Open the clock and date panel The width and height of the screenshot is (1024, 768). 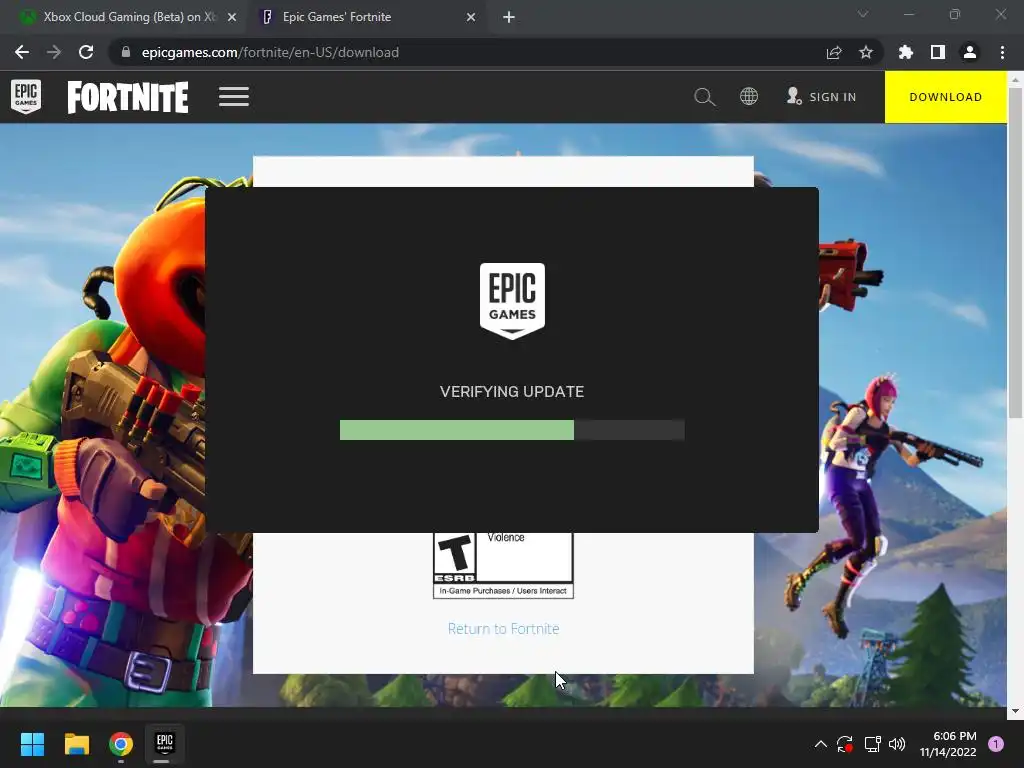948,744
